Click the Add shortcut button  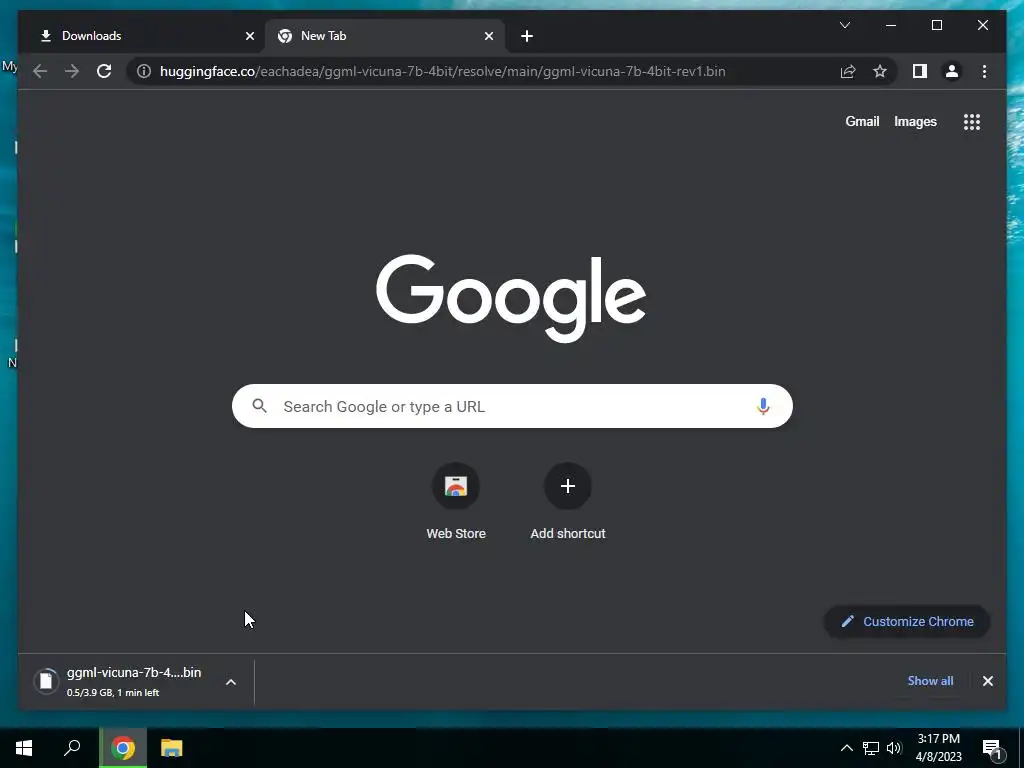pyautogui.click(x=568, y=502)
